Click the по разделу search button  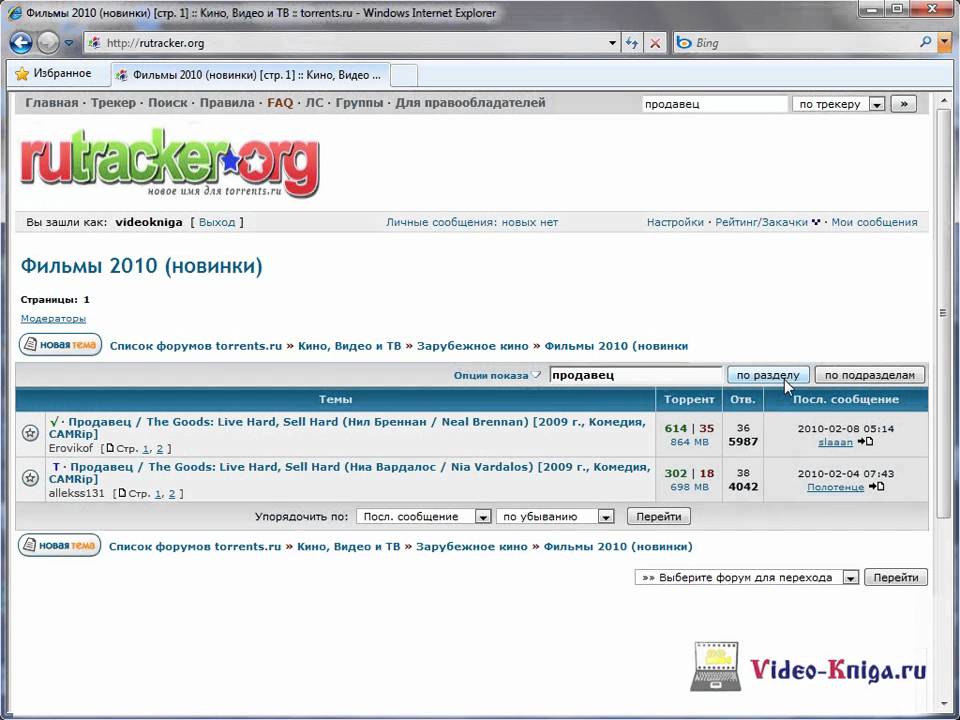pyautogui.click(x=768, y=375)
